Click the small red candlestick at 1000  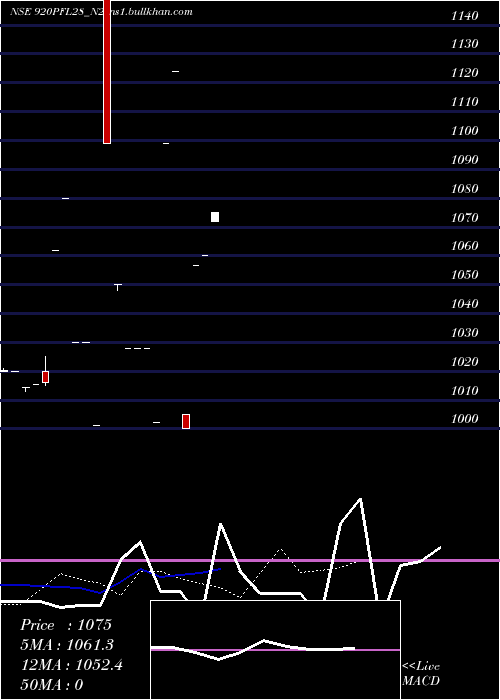(186, 421)
